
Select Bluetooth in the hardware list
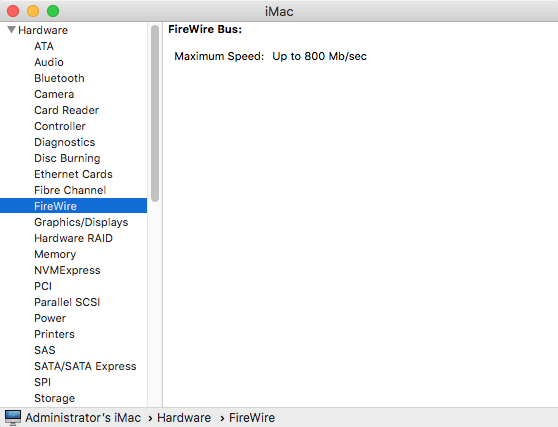59,78
